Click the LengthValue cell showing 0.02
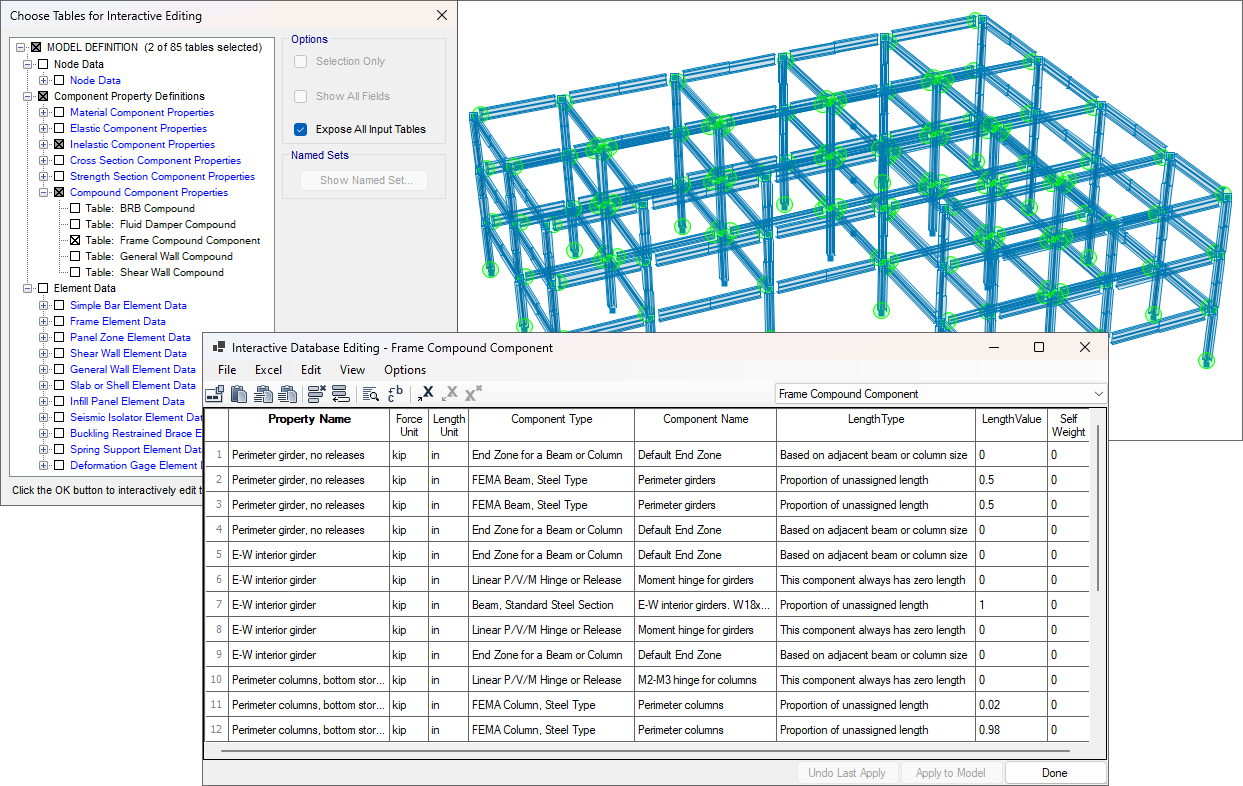This screenshot has width=1243, height=786. click(1011, 705)
